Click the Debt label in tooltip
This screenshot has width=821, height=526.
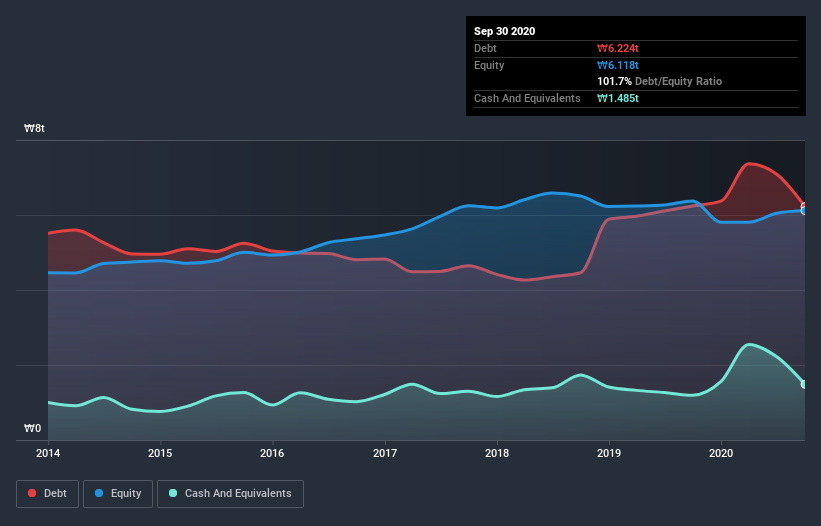[485, 48]
